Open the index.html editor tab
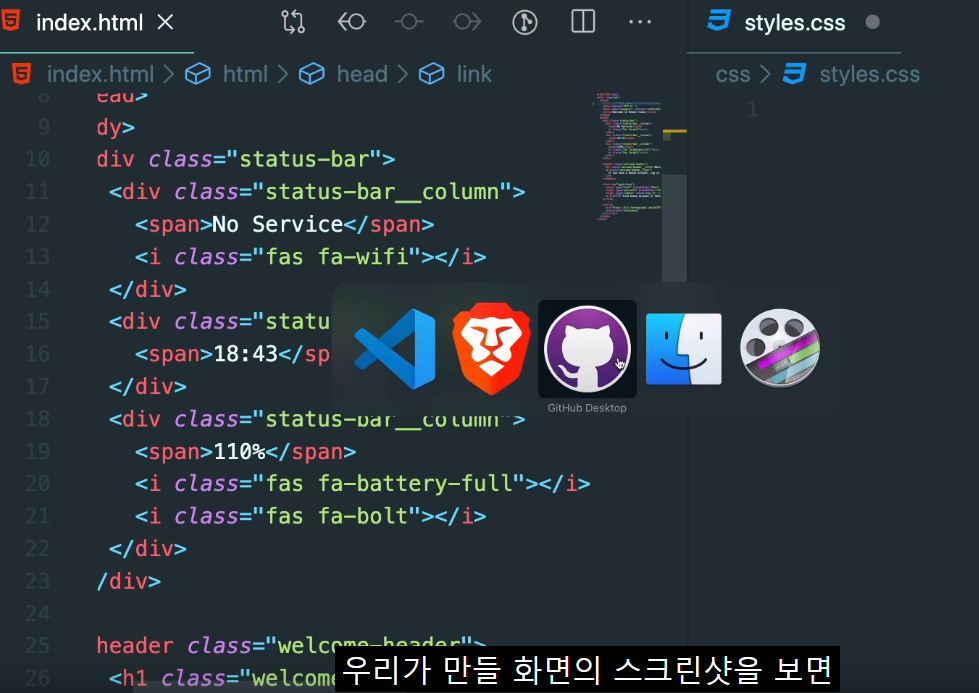Image resolution: width=979 pixels, height=693 pixels. pos(89,23)
